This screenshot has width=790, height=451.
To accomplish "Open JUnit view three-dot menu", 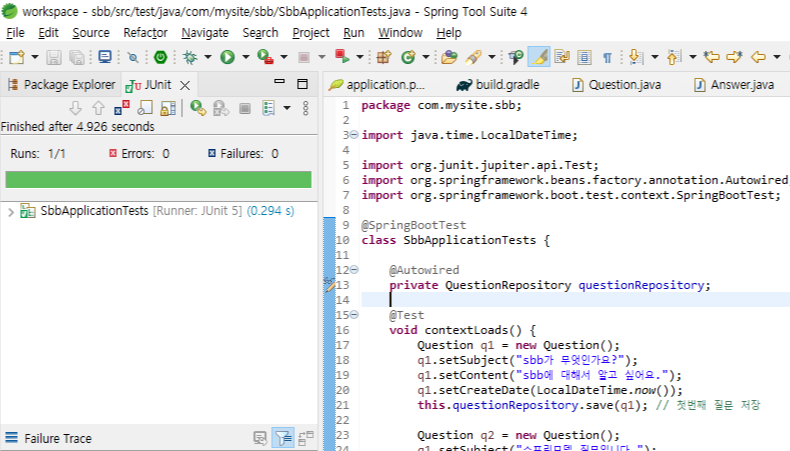I will pyautogui.click(x=305, y=108).
